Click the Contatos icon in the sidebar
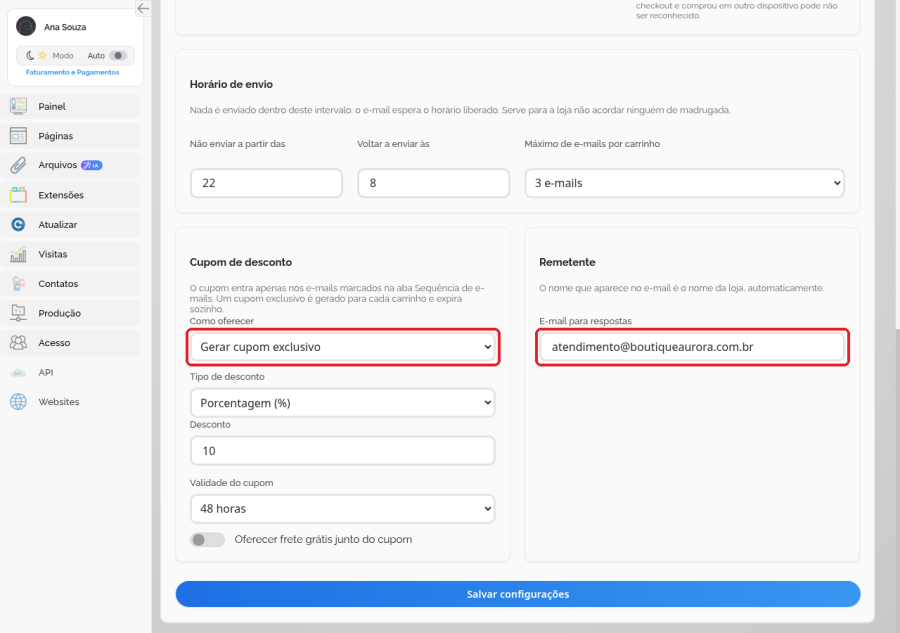900x633 pixels. pyautogui.click(x=18, y=284)
